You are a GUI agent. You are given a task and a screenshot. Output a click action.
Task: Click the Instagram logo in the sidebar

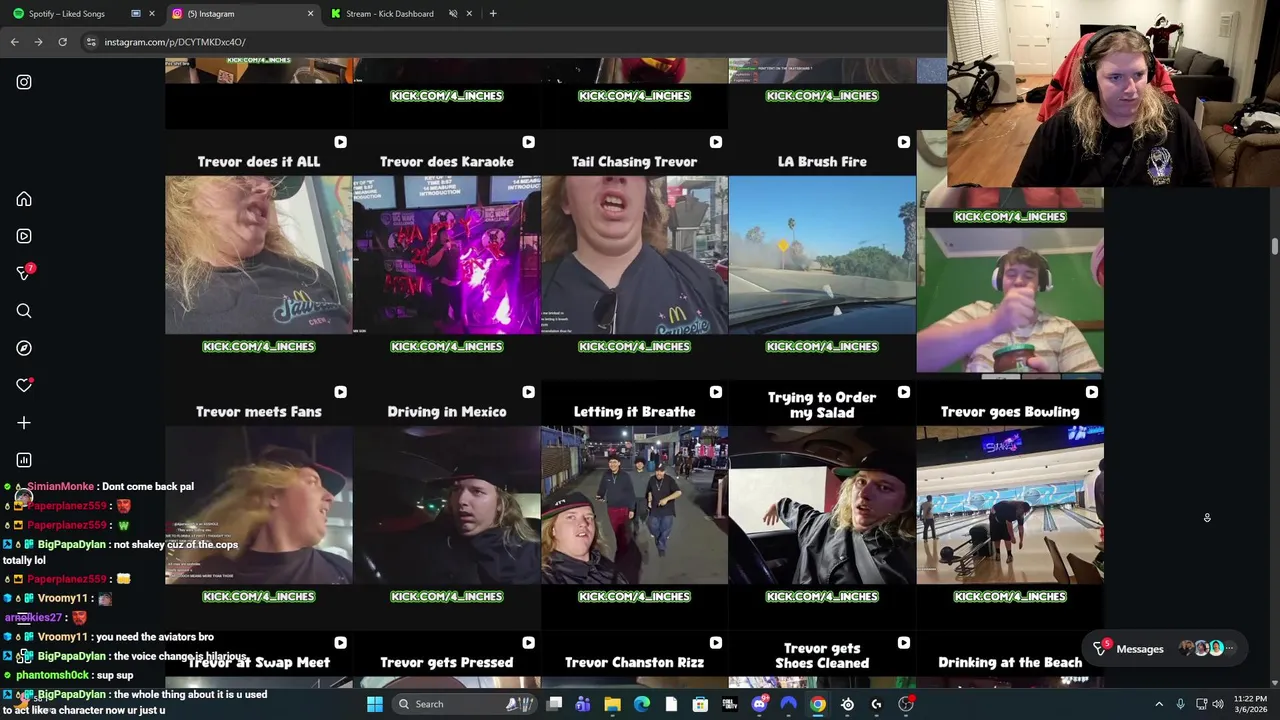pyautogui.click(x=24, y=82)
